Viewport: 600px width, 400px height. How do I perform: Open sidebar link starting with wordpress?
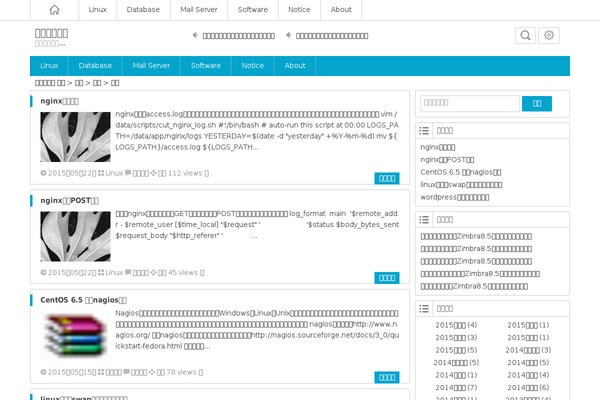[x=455, y=198]
